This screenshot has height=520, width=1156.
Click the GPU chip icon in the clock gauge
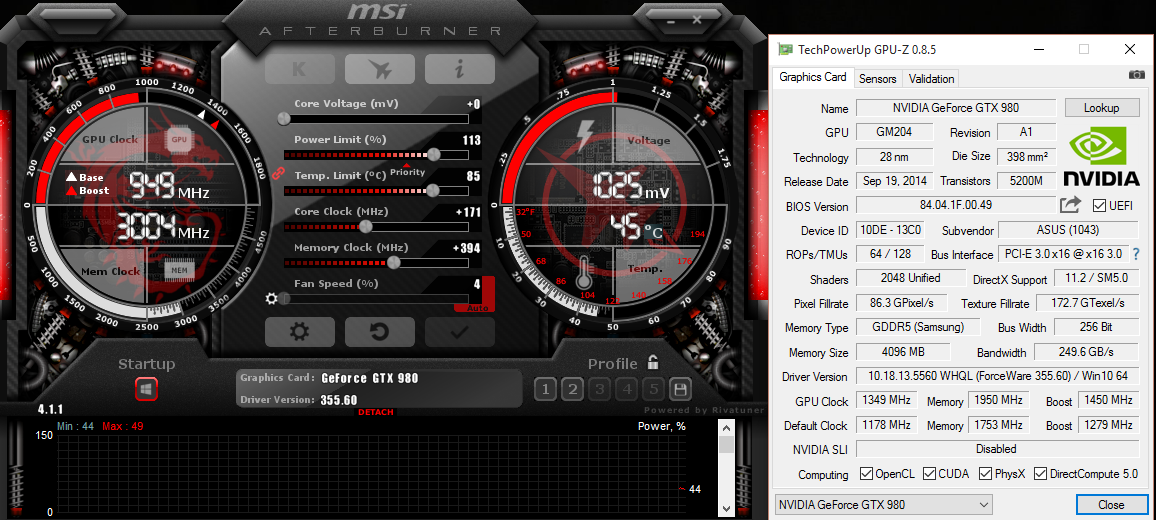pyautogui.click(x=179, y=138)
